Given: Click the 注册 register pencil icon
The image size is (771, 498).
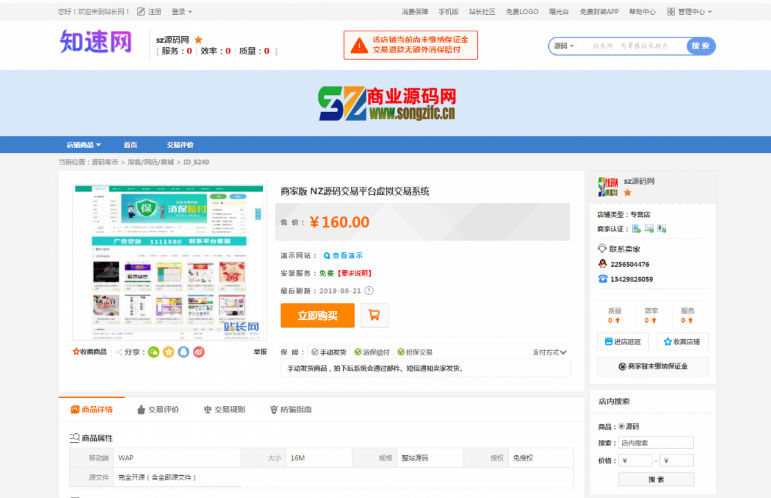Looking at the screenshot, I should (141, 11).
